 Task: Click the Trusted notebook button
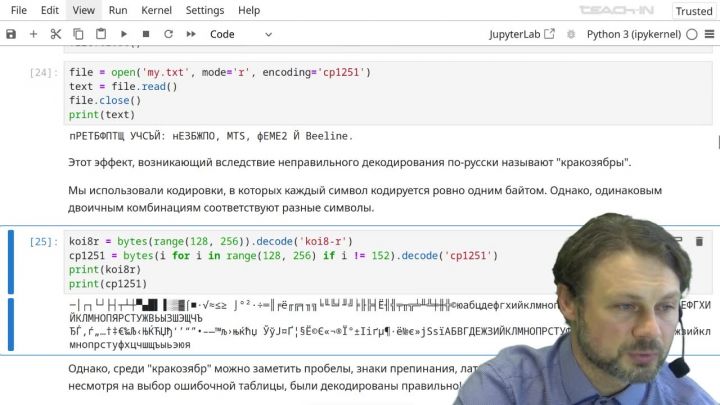pos(694,11)
